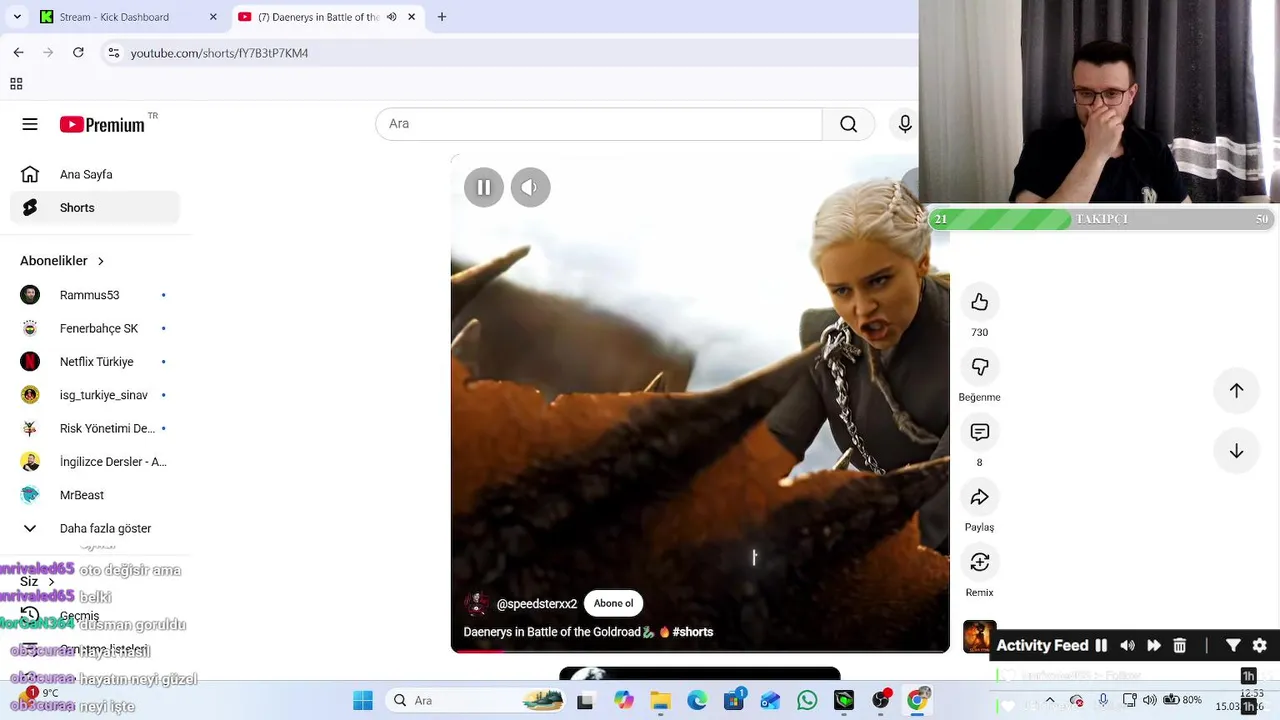Select Shorts in the sidebar

[x=95, y=208]
